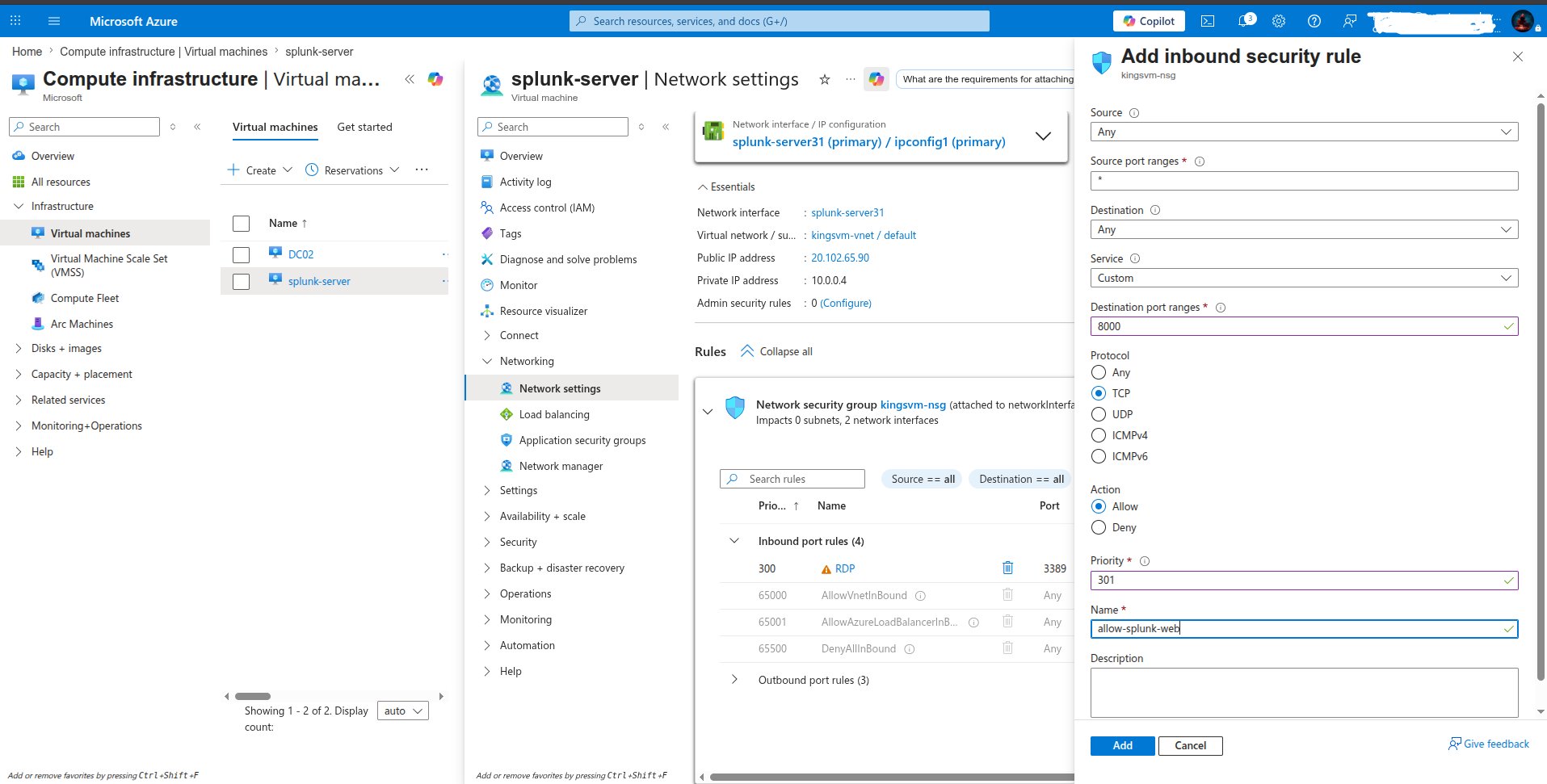Open Network manager menu item
Viewport: 1547px width, 784px height.
(561, 466)
